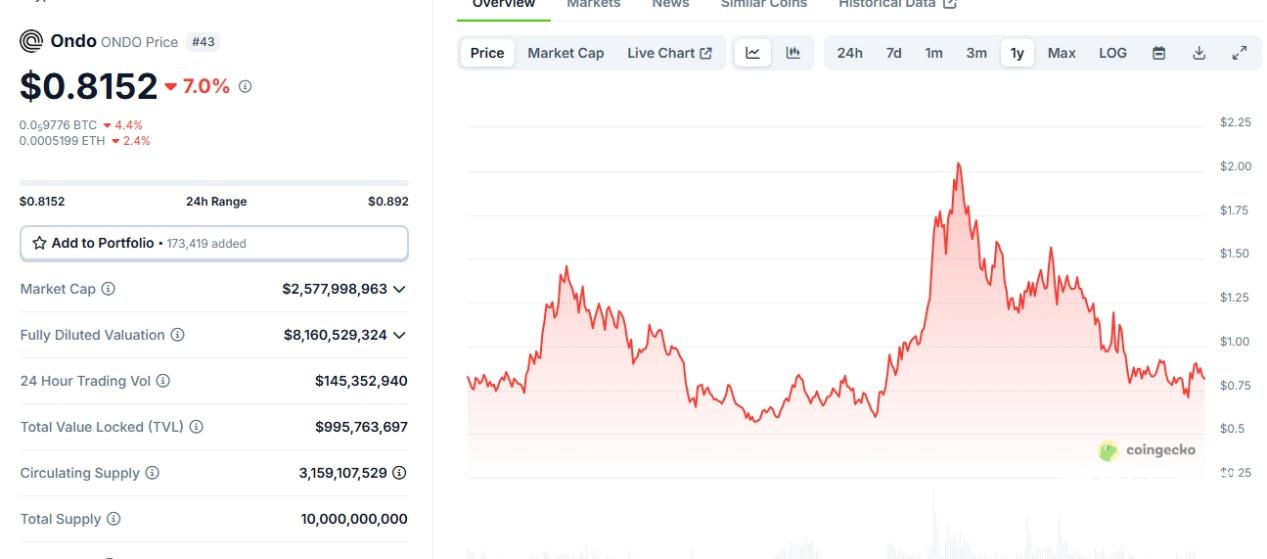The width and height of the screenshot is (1267, 559).
Task: Click the Total Value Locked info icon
Action: (197, 427)
